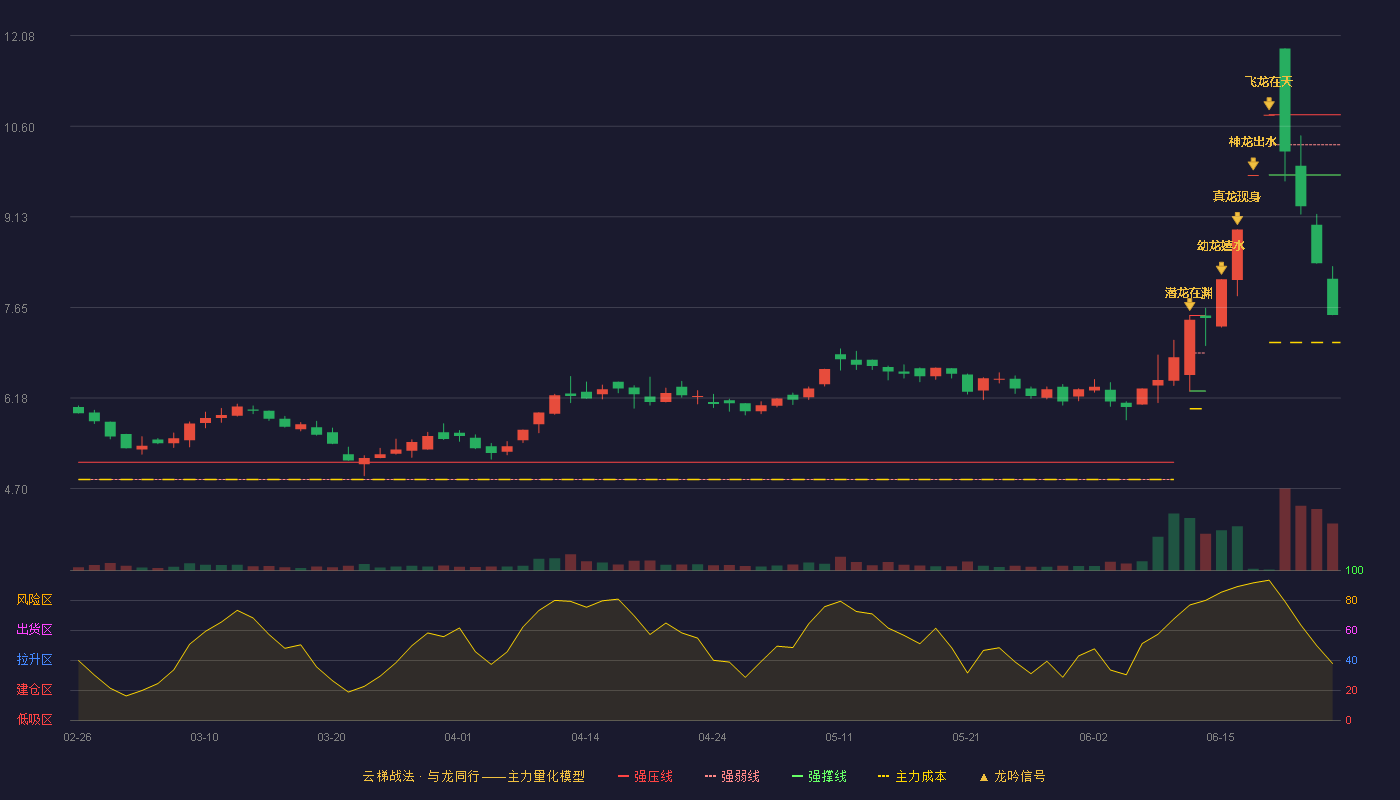Viewport: 1400px width, 800px height.
Task: Click the blue 40 indicator scale value
Action: 1350,660
